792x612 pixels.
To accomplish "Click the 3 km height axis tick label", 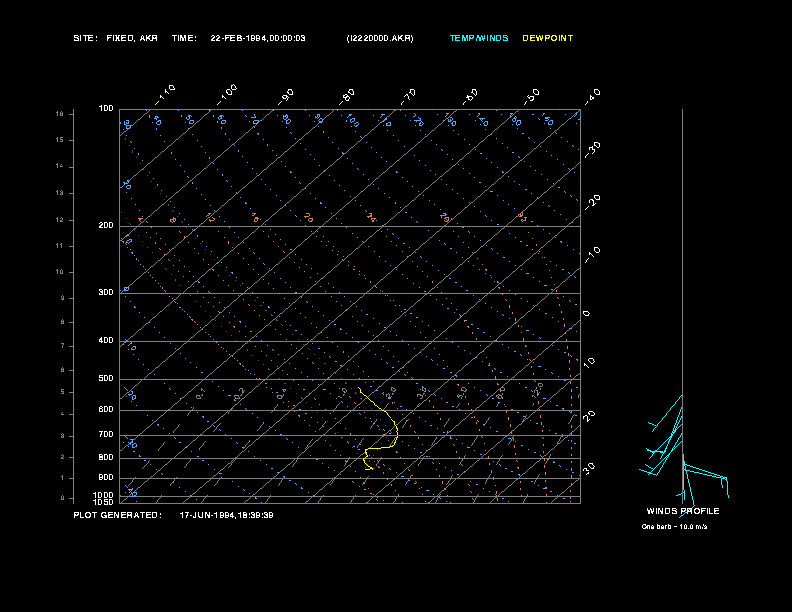I will coord(63,436).
